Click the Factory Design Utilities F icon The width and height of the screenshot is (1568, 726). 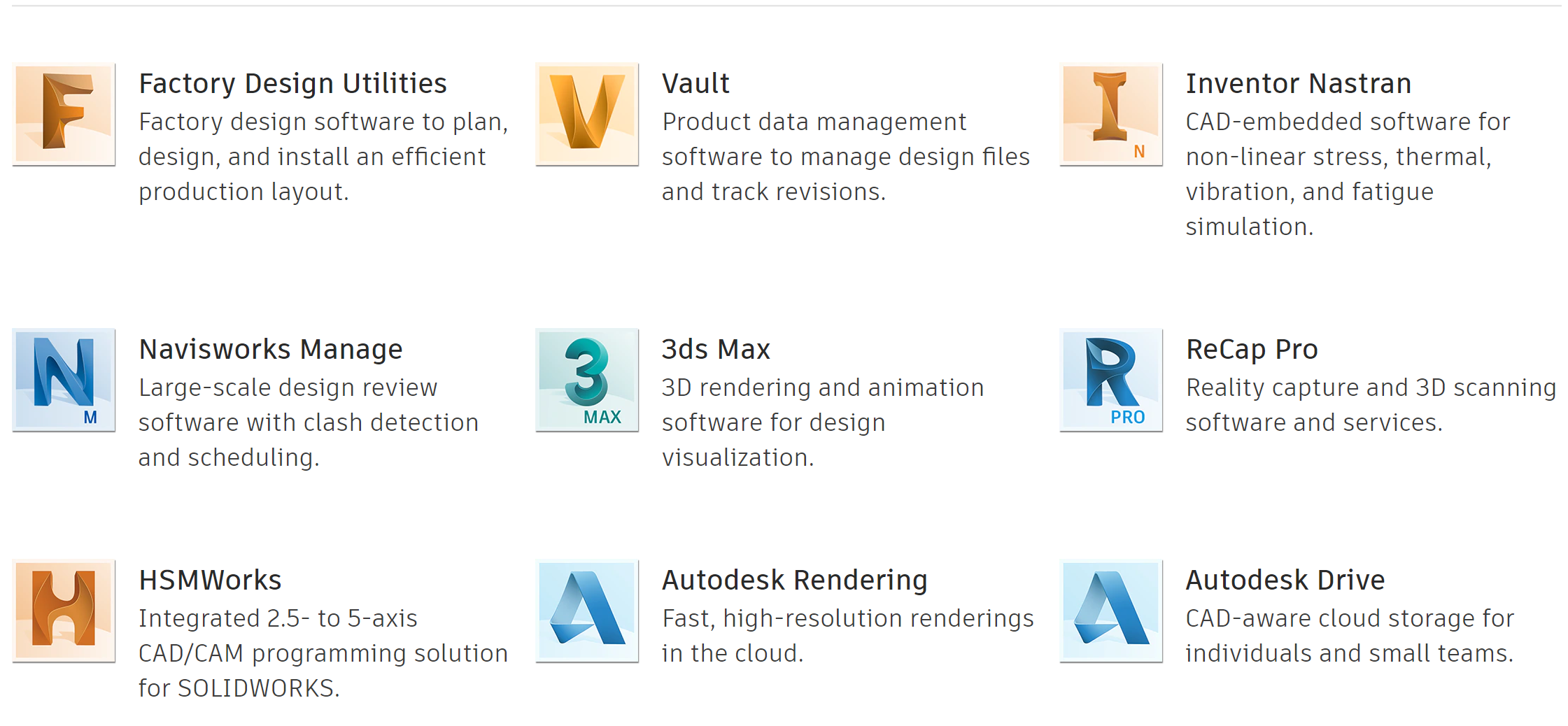pyautogui.click(x=64, y=114)
